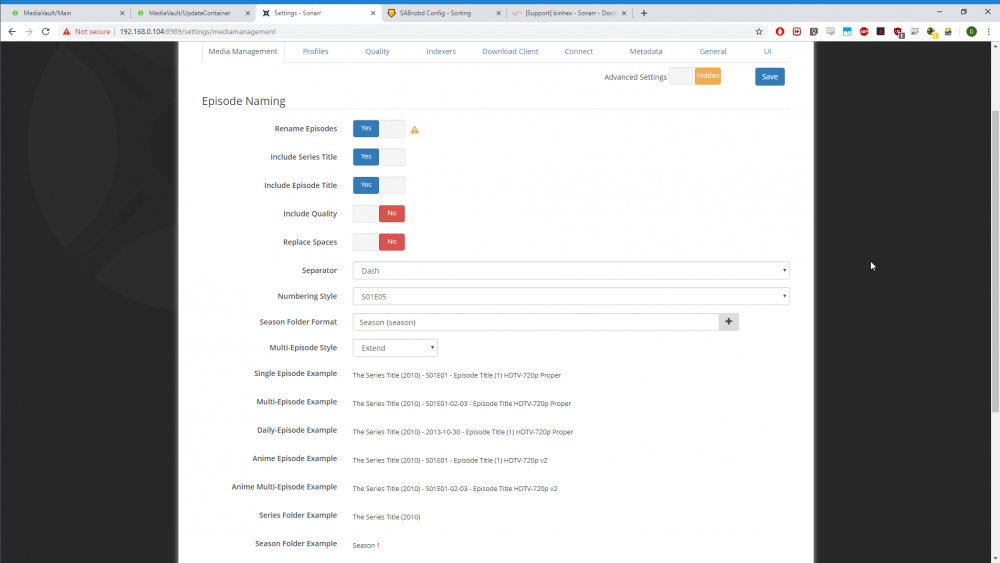This screenshot has width=1000, height=563.
Task: Switch to the Metadata settings tab
Action: (645, 51)
